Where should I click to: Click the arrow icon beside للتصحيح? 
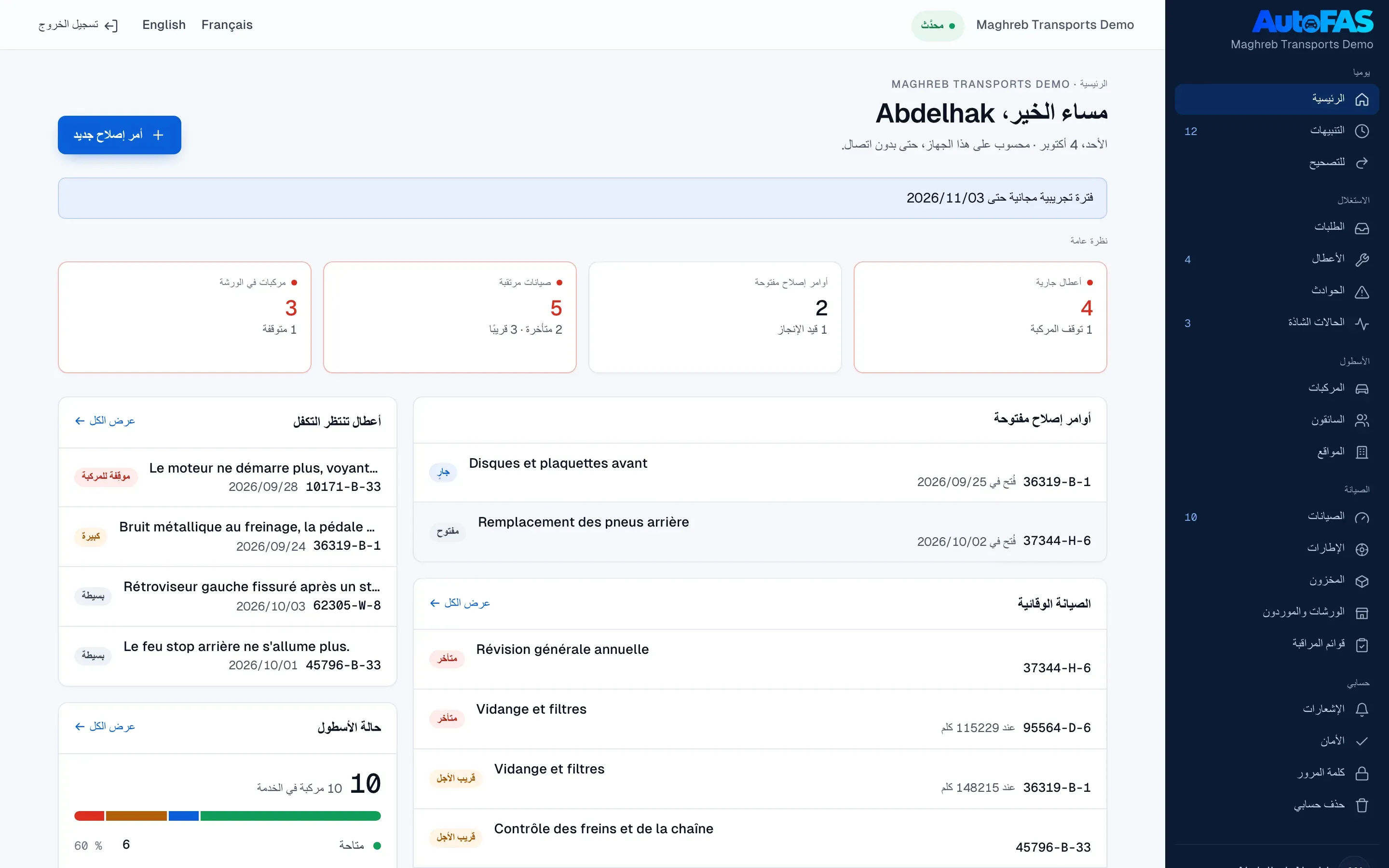[1362, 163]
